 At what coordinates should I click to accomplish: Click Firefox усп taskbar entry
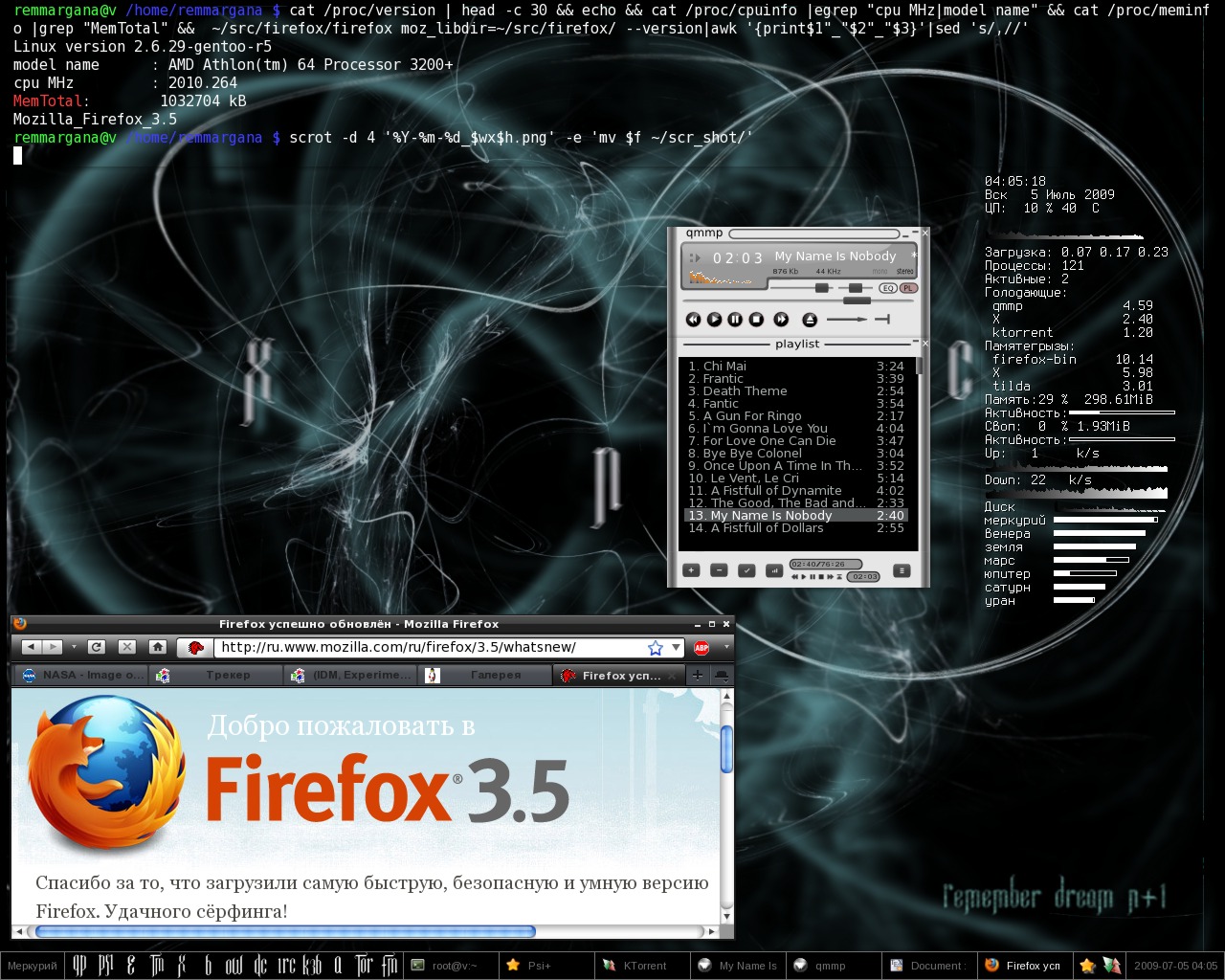[x=1024, y=966]
